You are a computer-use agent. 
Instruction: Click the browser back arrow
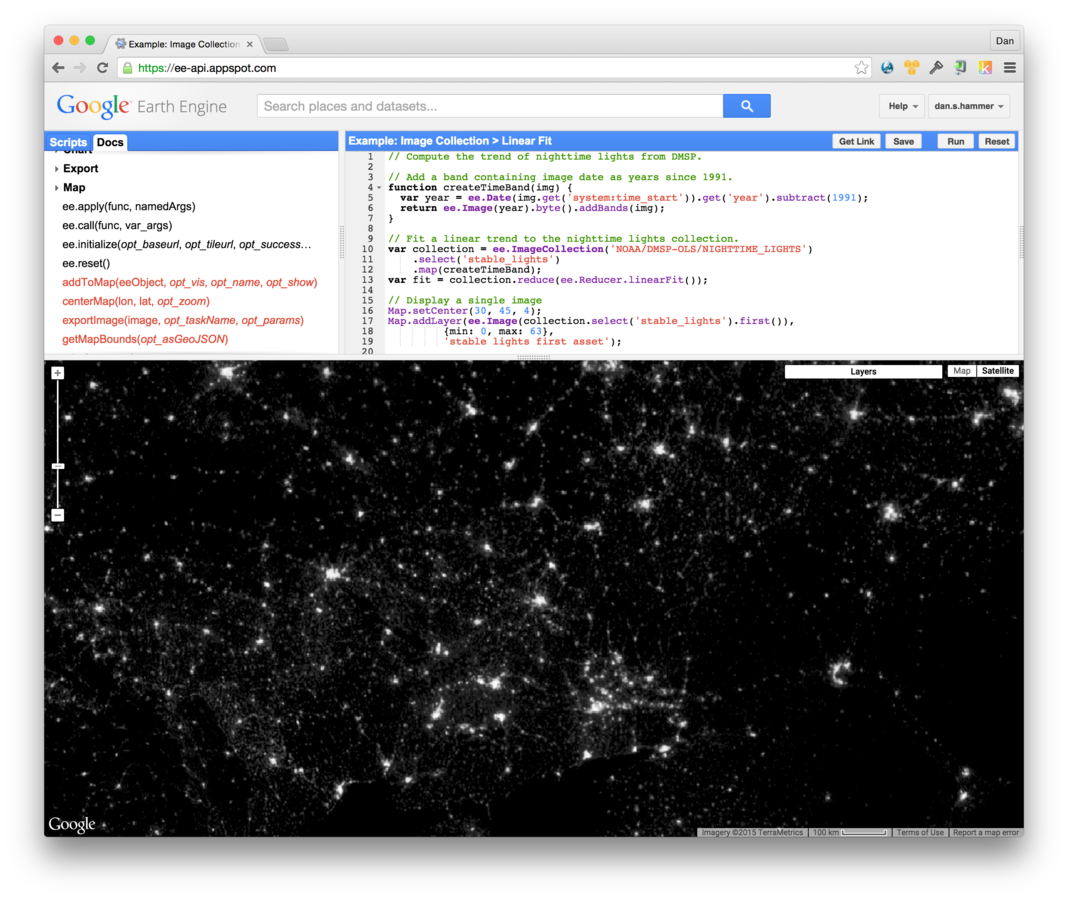tap(59, 67)
